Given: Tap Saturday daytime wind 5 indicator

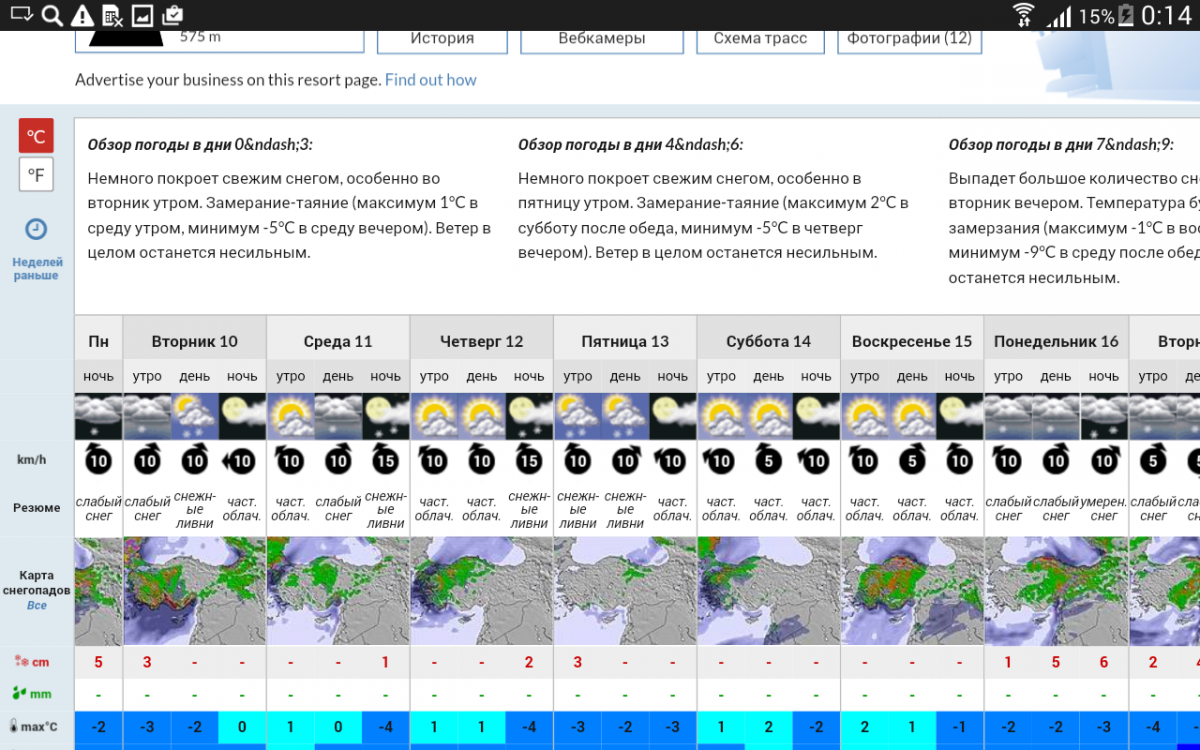Looking at the screenshot, I should click(x=769, y=460).
